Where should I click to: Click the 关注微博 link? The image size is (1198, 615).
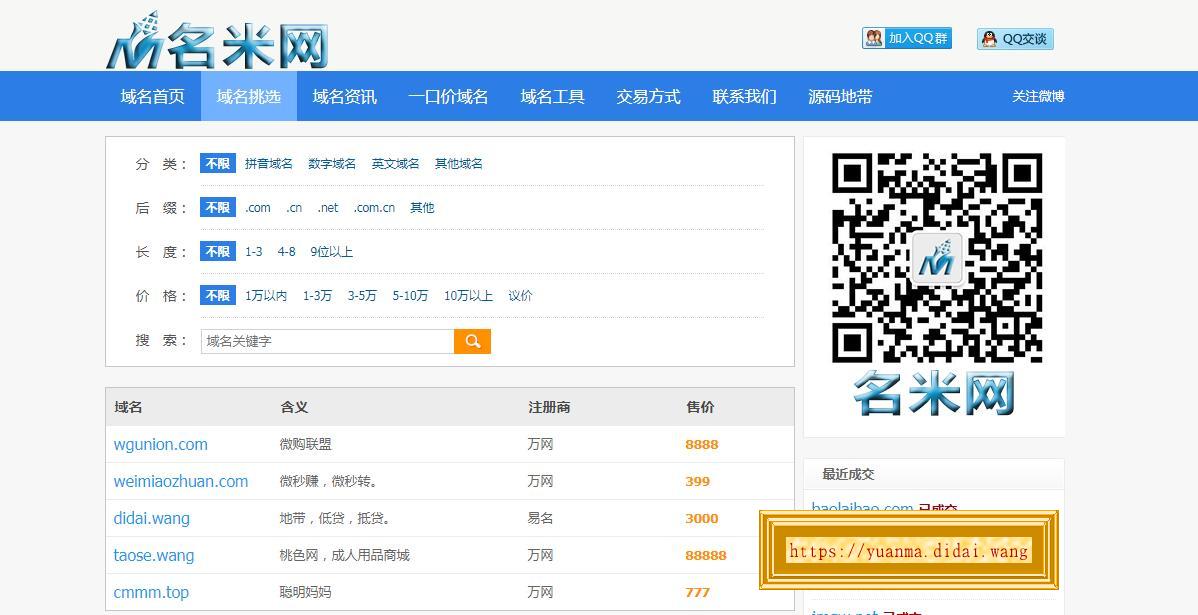coord(1038,96)
